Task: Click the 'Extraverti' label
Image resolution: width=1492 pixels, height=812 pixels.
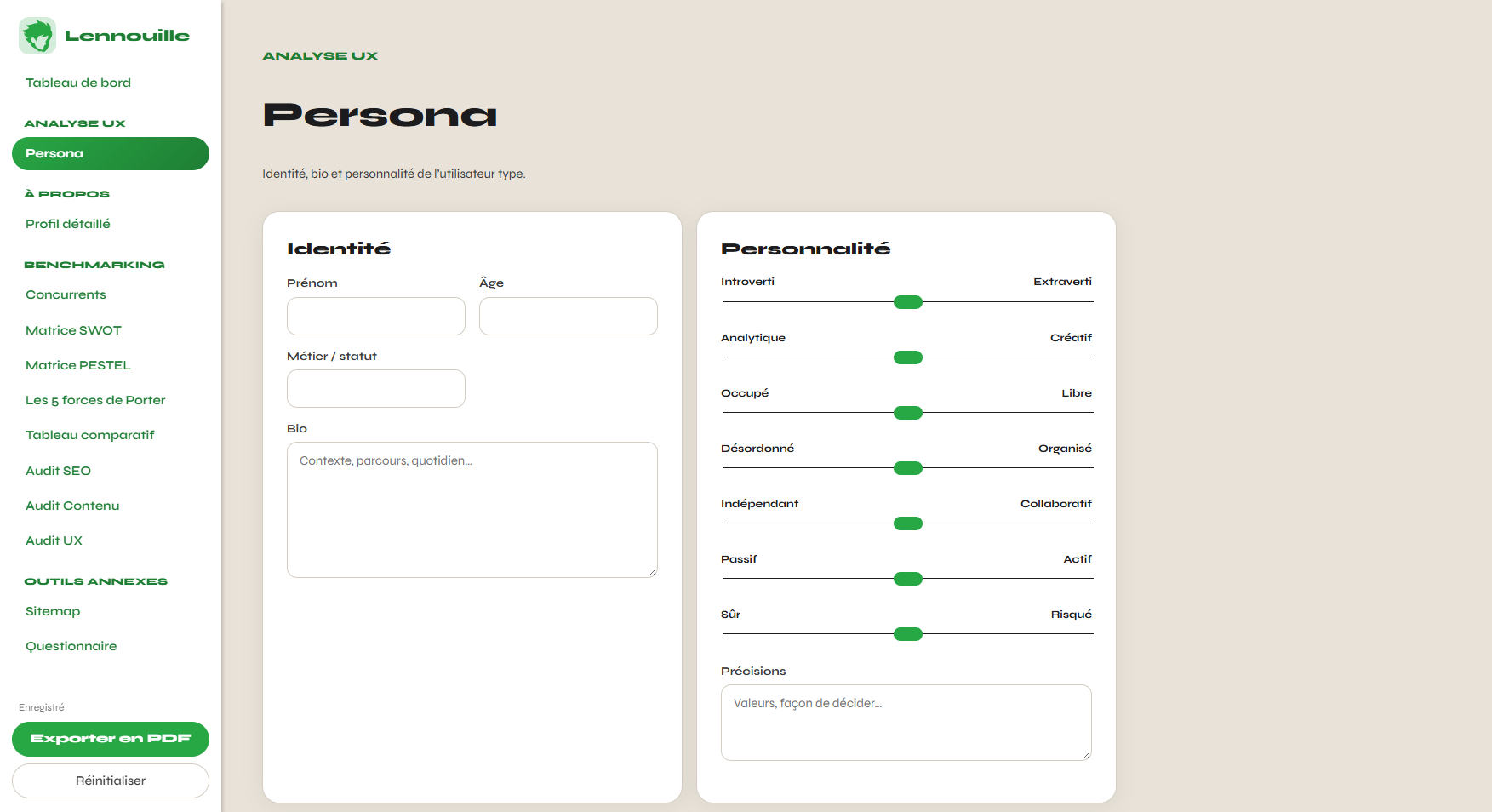Action: pyautogui.click(x=1062, y=282)
